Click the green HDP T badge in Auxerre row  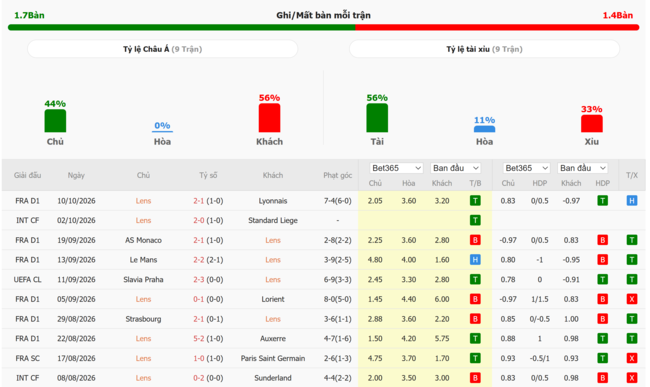(602, 339)
